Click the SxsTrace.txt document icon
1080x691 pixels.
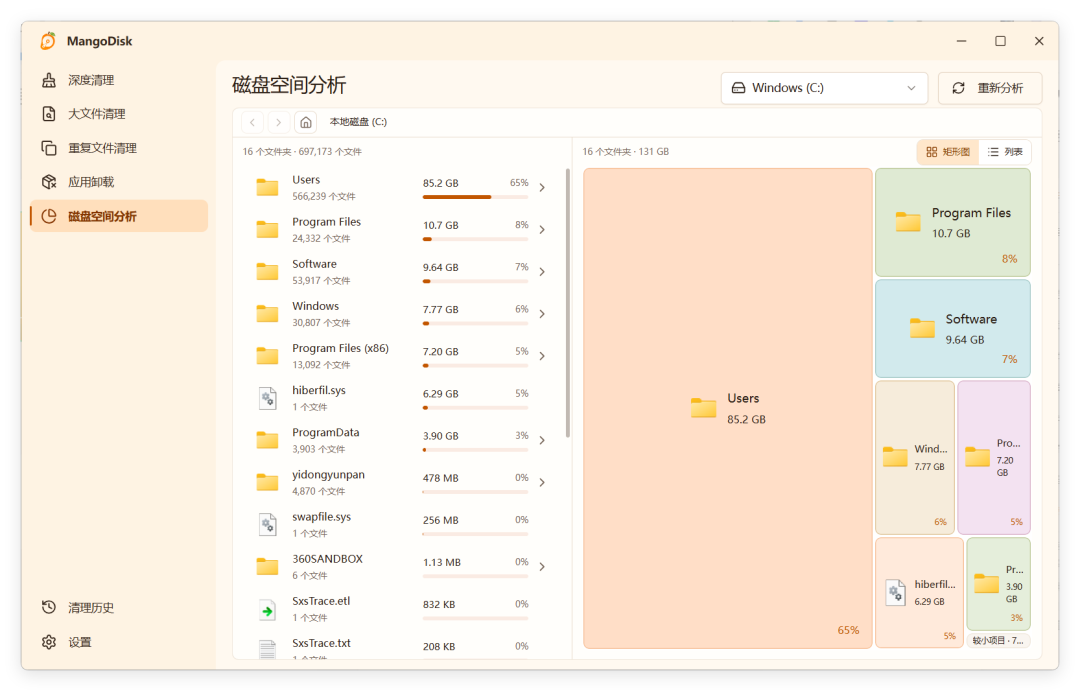click(x=267, y=649)
